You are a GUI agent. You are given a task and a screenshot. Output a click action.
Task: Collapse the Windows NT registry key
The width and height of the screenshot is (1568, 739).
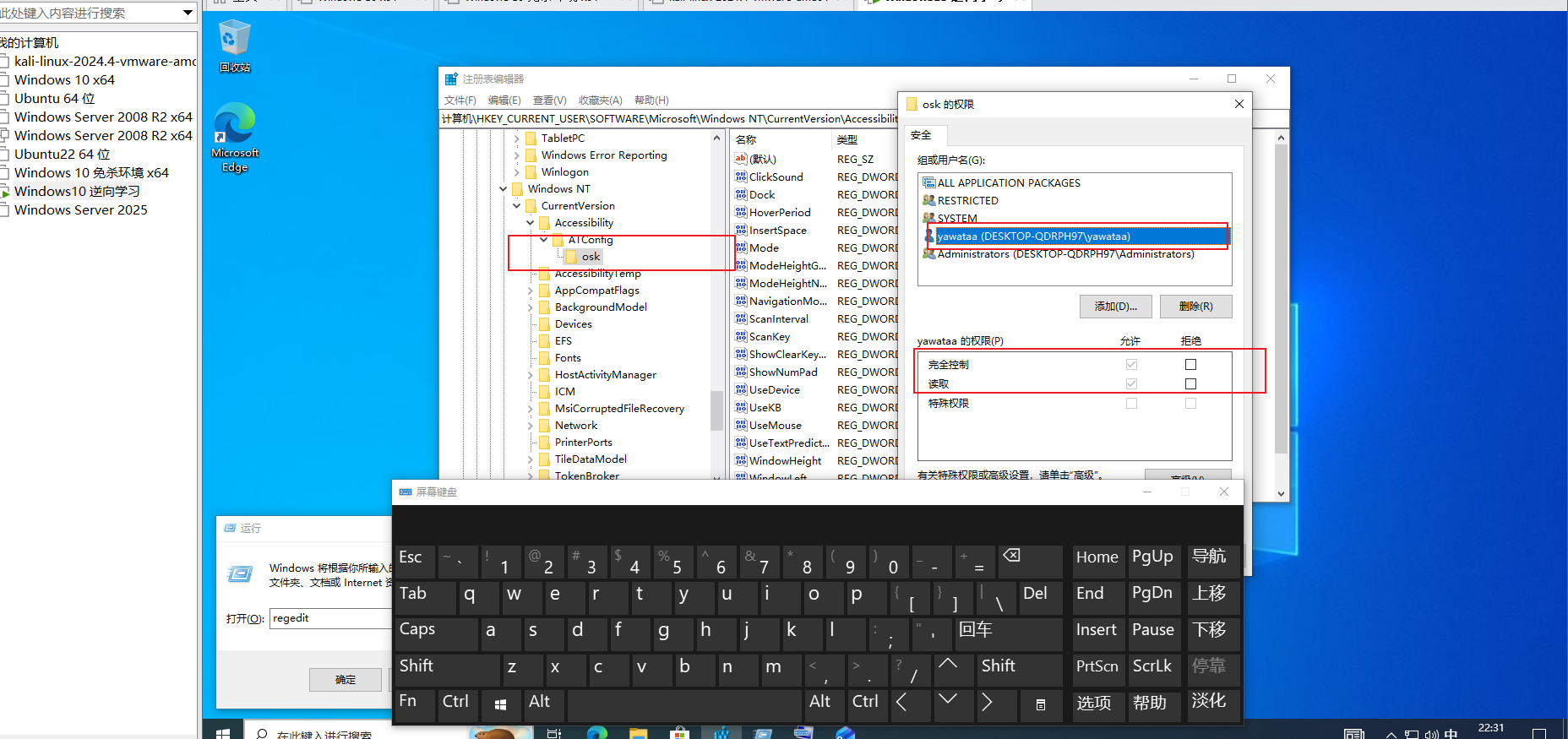504,189
